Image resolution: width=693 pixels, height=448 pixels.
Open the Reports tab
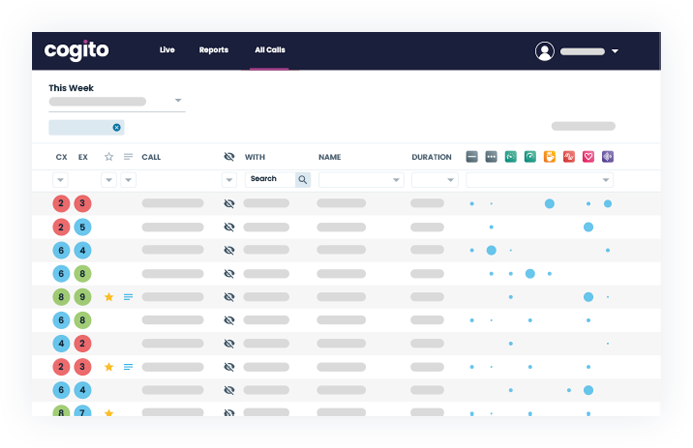click(x=213, y=50)
